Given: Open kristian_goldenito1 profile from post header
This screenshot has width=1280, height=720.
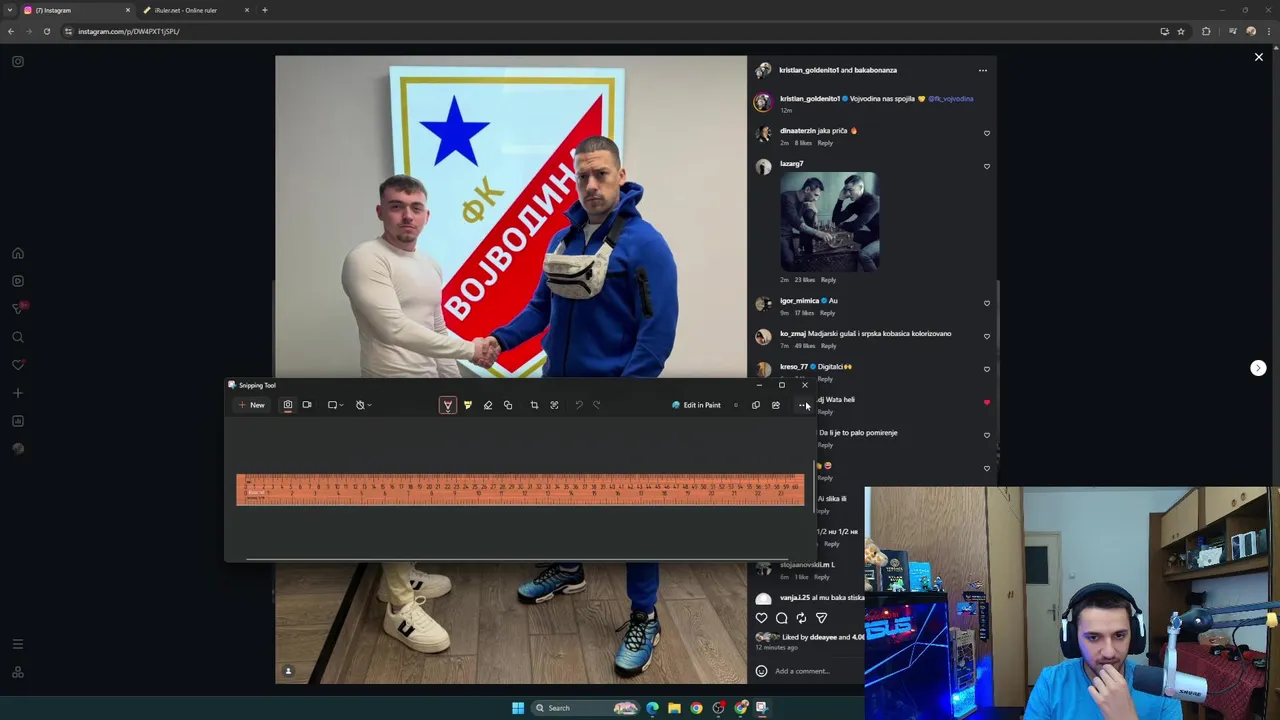Looking at the screenshot, I should point(808,70).
